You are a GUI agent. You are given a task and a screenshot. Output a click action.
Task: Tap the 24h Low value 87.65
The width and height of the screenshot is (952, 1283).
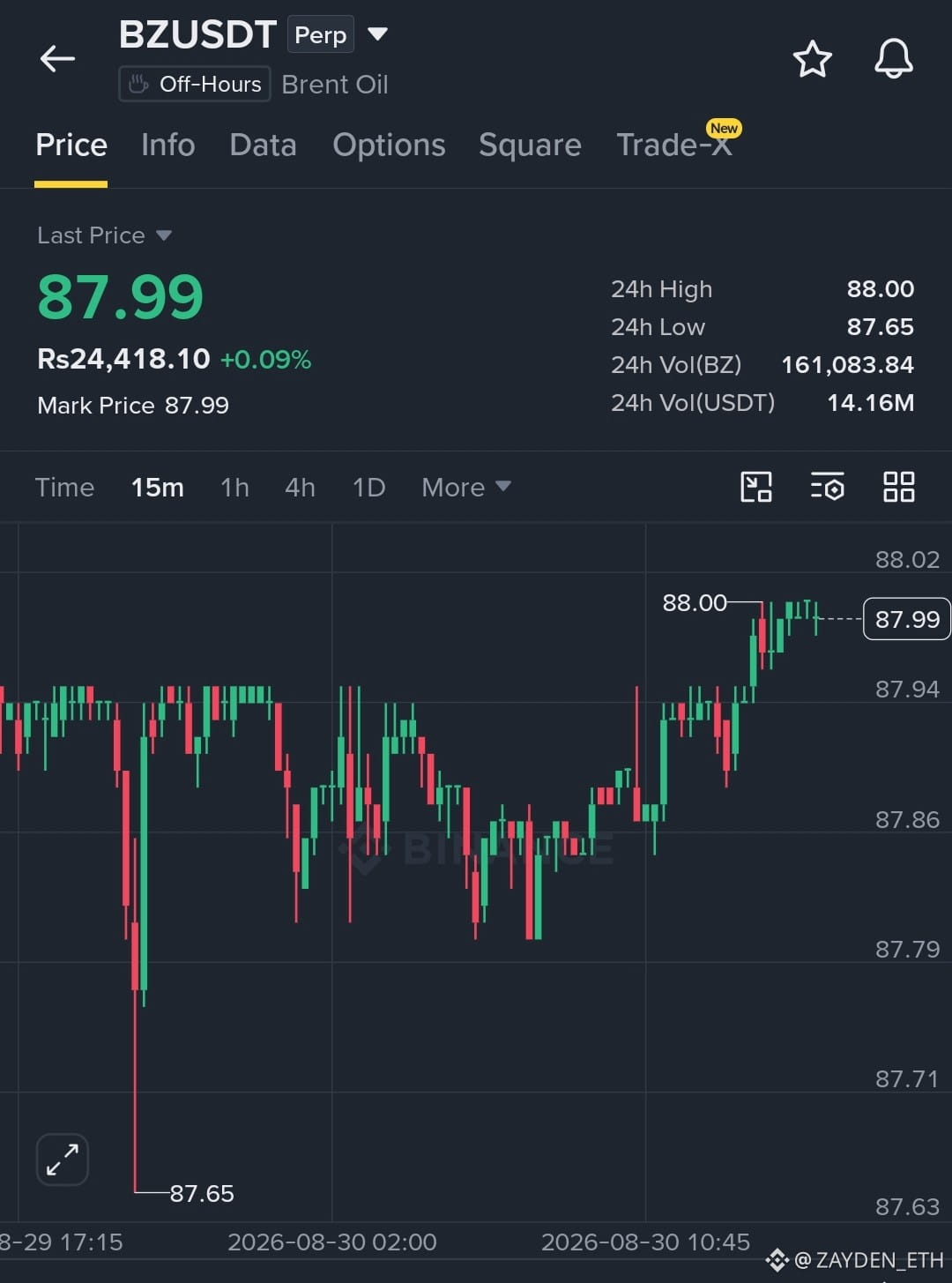click(880, 327)
